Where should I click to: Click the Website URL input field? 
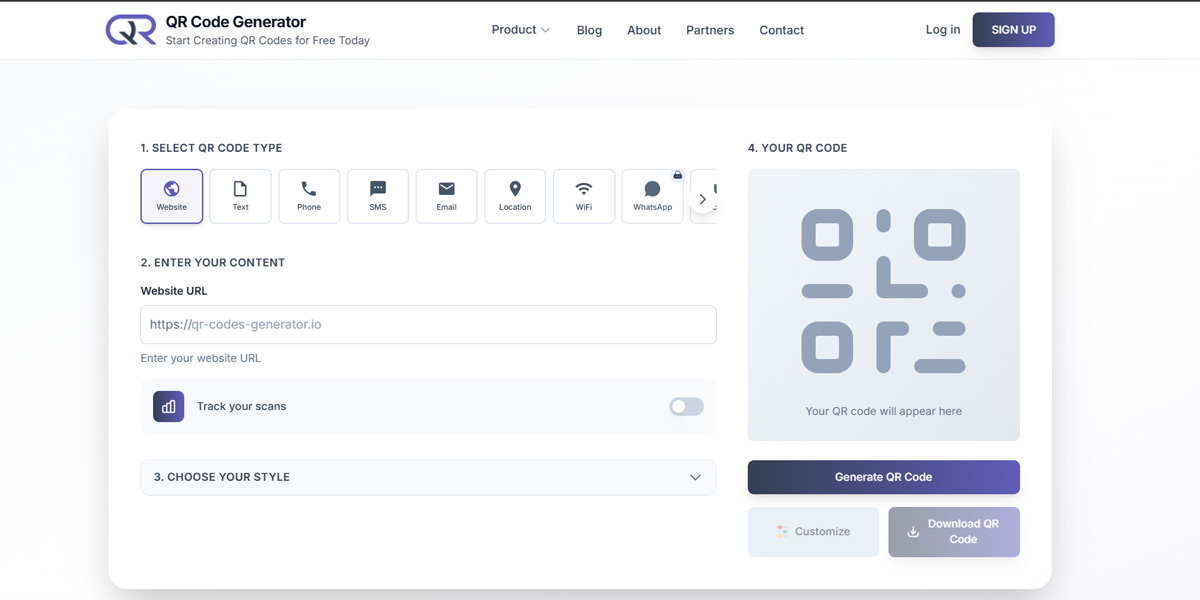[x=428, y=324]
